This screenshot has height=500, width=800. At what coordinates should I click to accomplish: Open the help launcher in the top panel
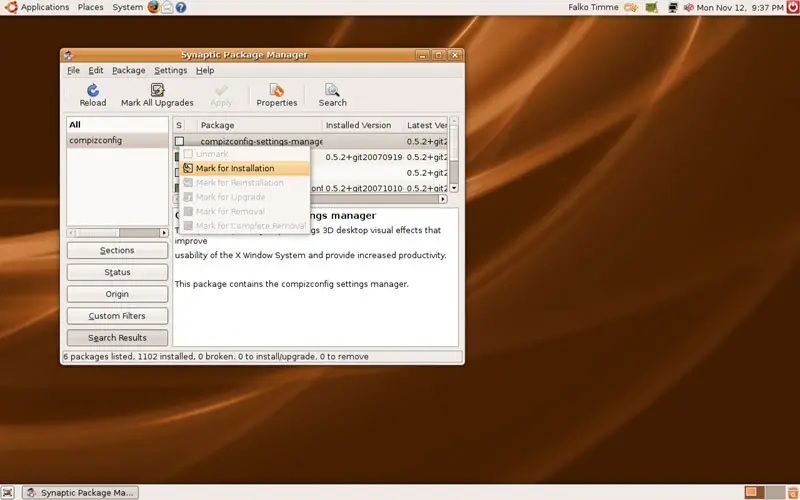[x=181, y=7]
